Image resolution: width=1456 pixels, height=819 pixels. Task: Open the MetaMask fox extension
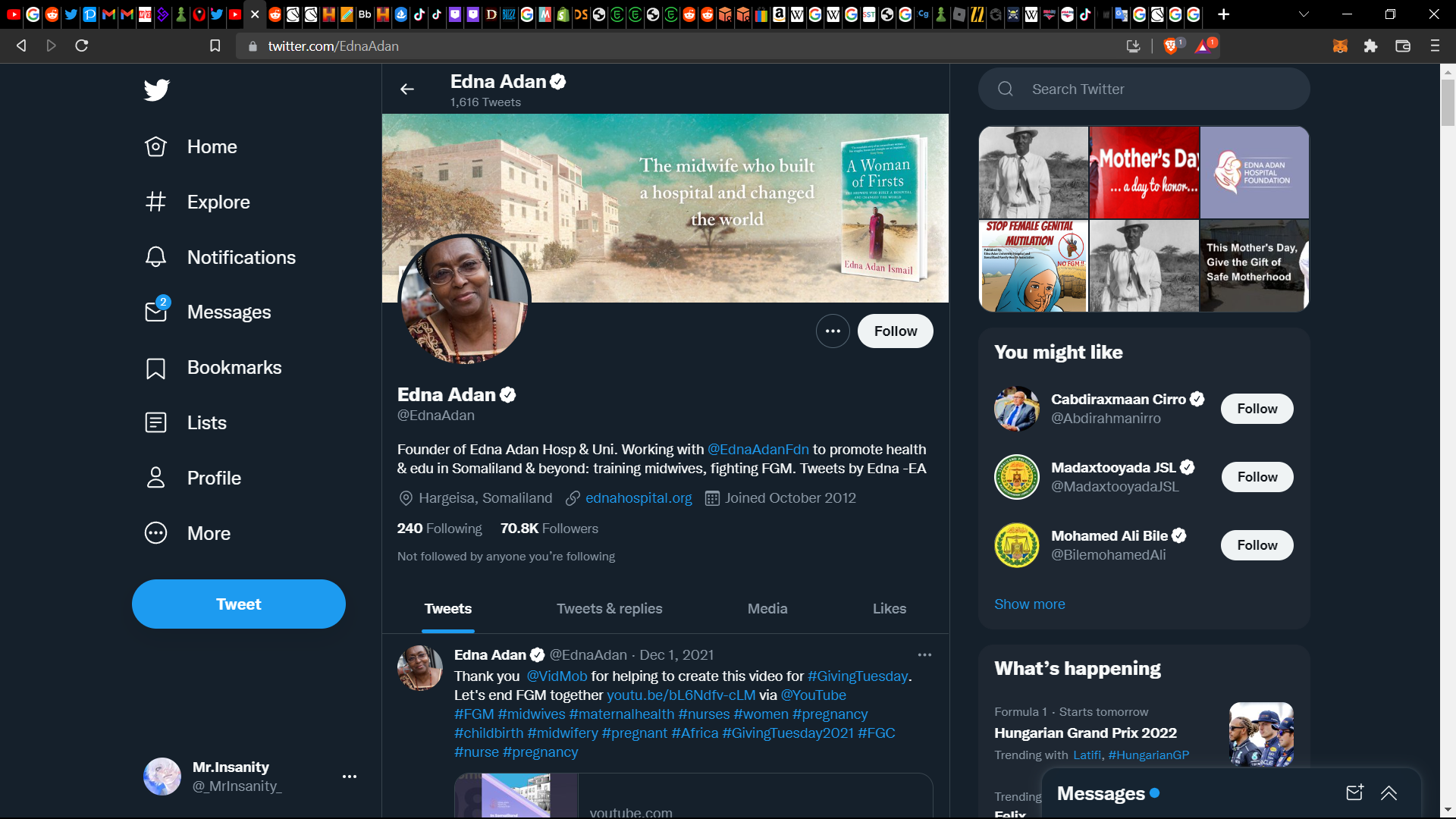point(1340,46)
